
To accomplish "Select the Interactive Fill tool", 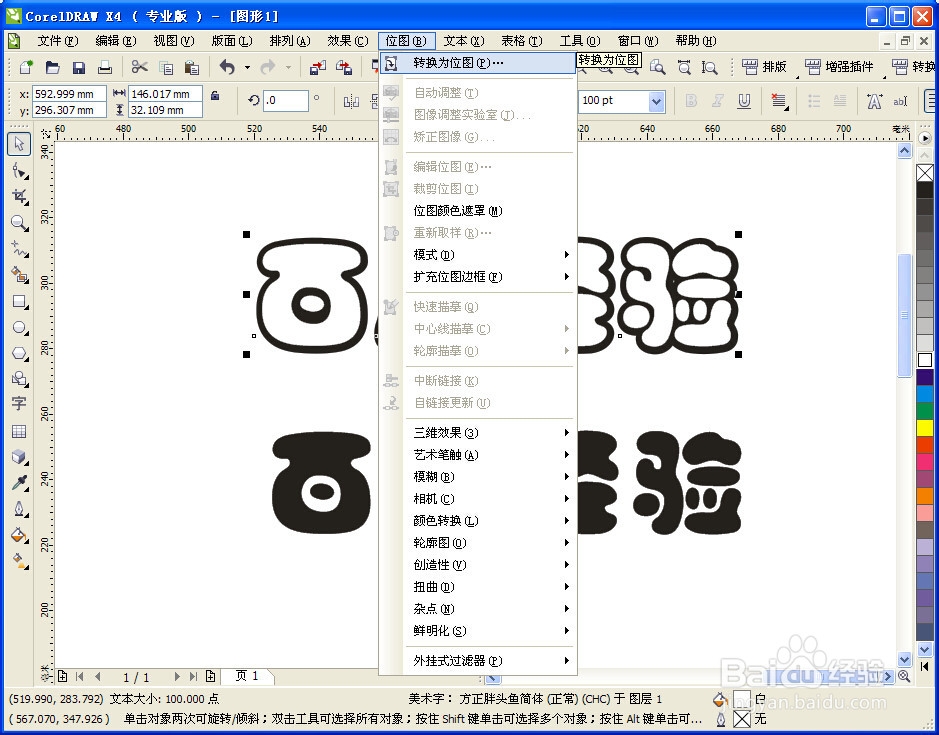I will [19, 561].
